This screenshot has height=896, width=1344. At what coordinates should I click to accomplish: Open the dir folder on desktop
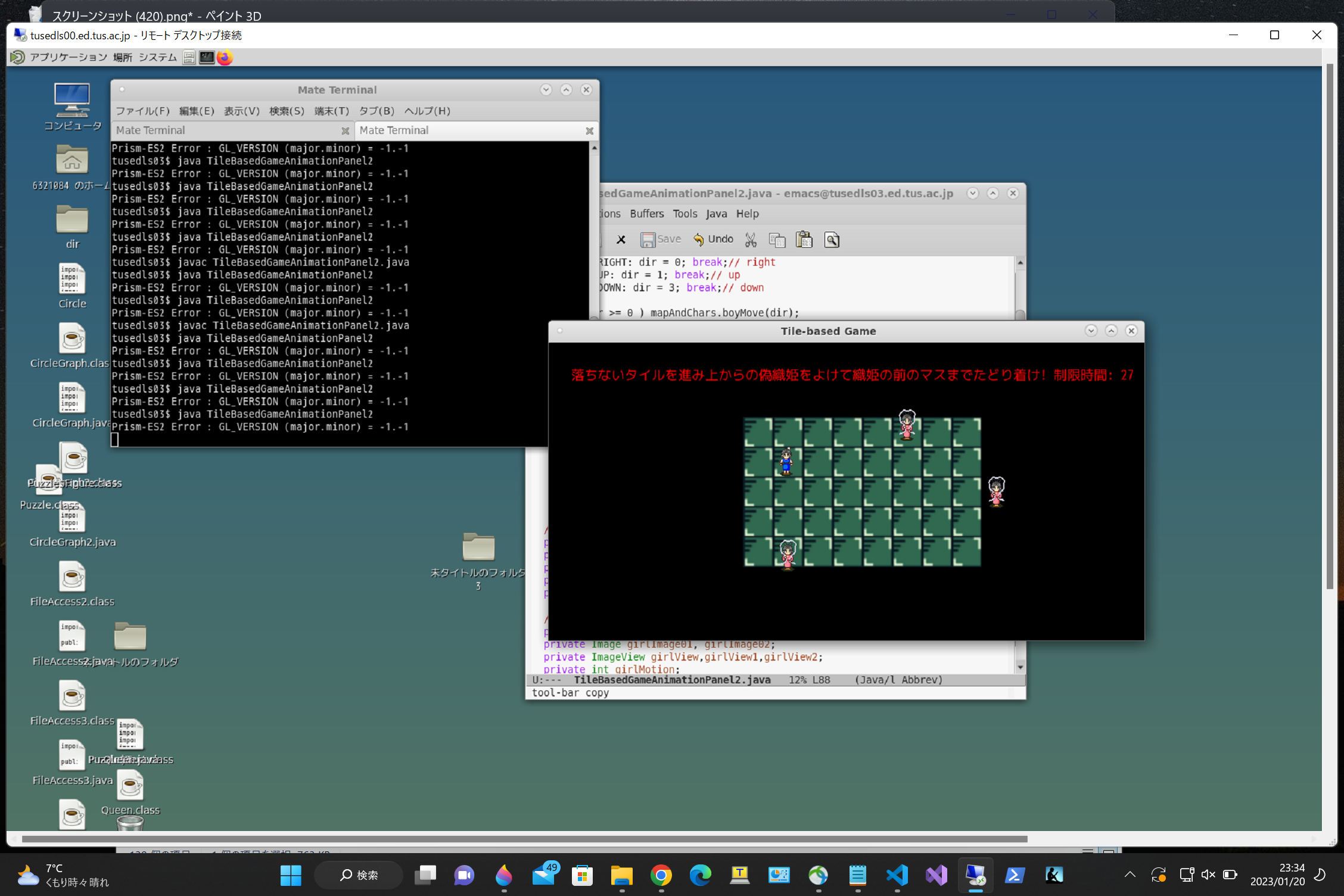(x=72, y=227)
